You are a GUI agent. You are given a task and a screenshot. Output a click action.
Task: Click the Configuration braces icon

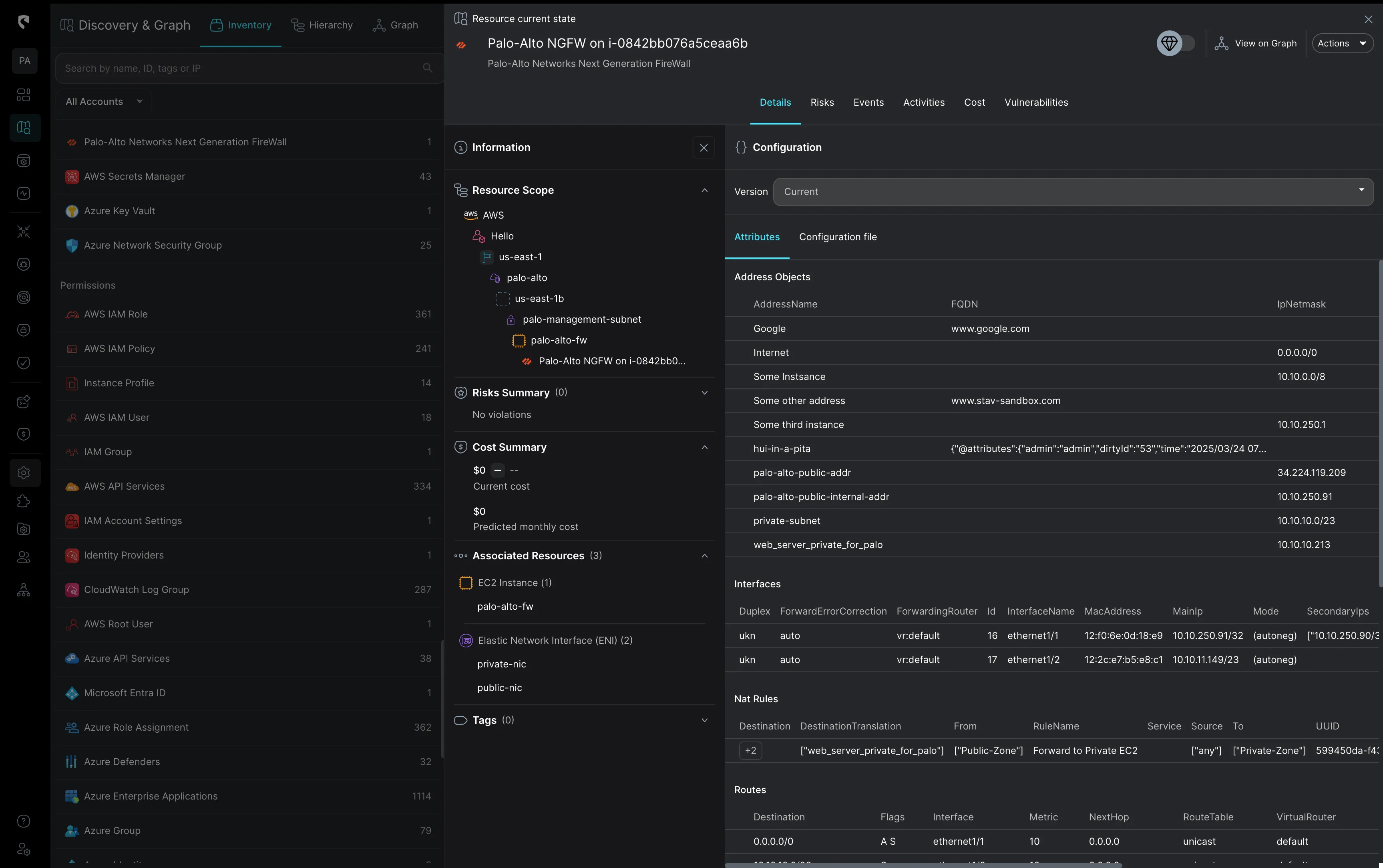(x=741, y=148)
